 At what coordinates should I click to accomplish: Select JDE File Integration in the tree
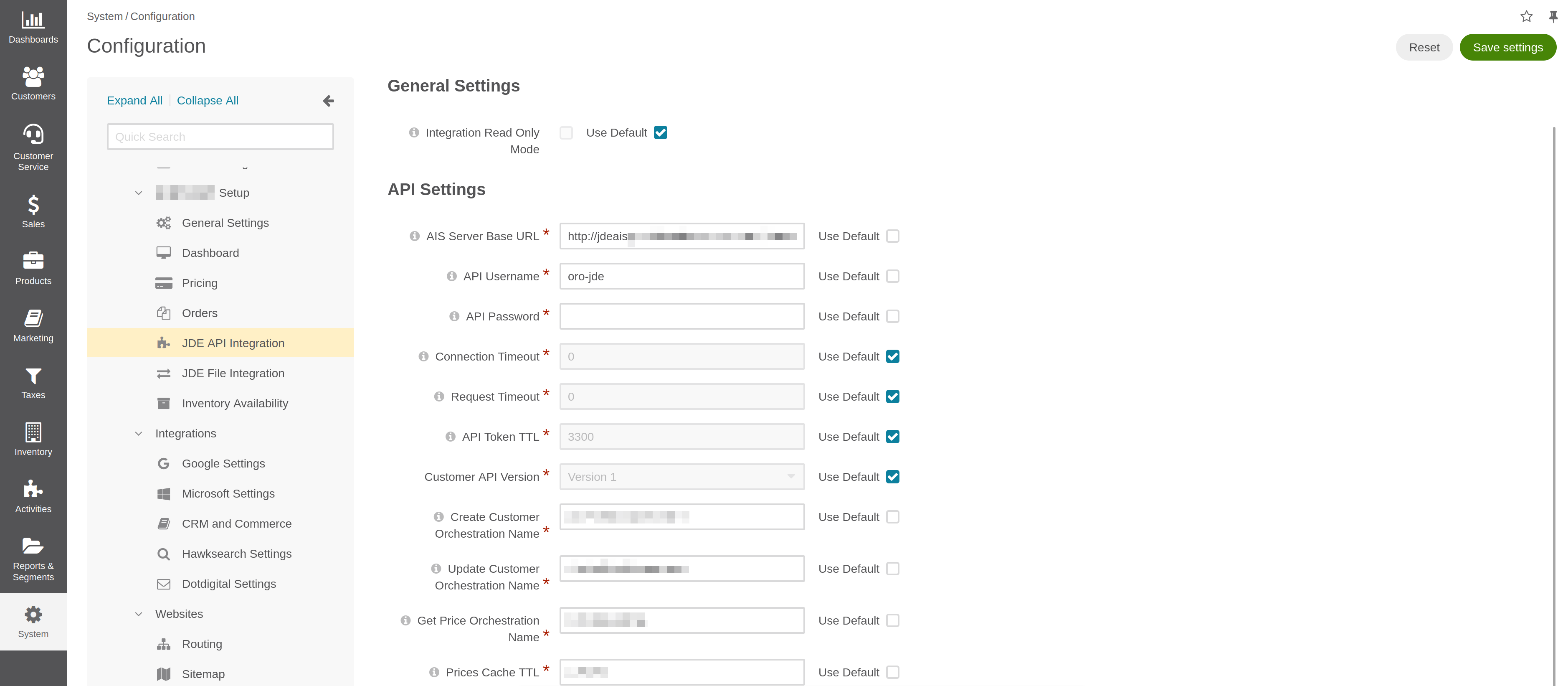click(x=233, y=373)
